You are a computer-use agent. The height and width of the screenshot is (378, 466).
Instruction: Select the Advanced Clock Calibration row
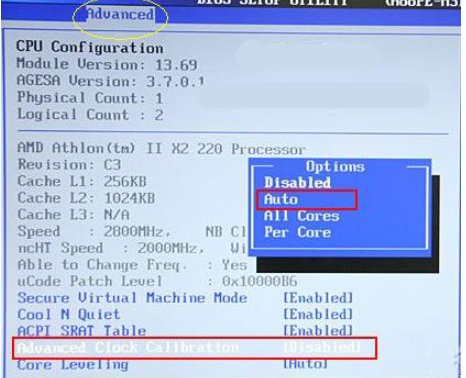[x=195, y=348]
